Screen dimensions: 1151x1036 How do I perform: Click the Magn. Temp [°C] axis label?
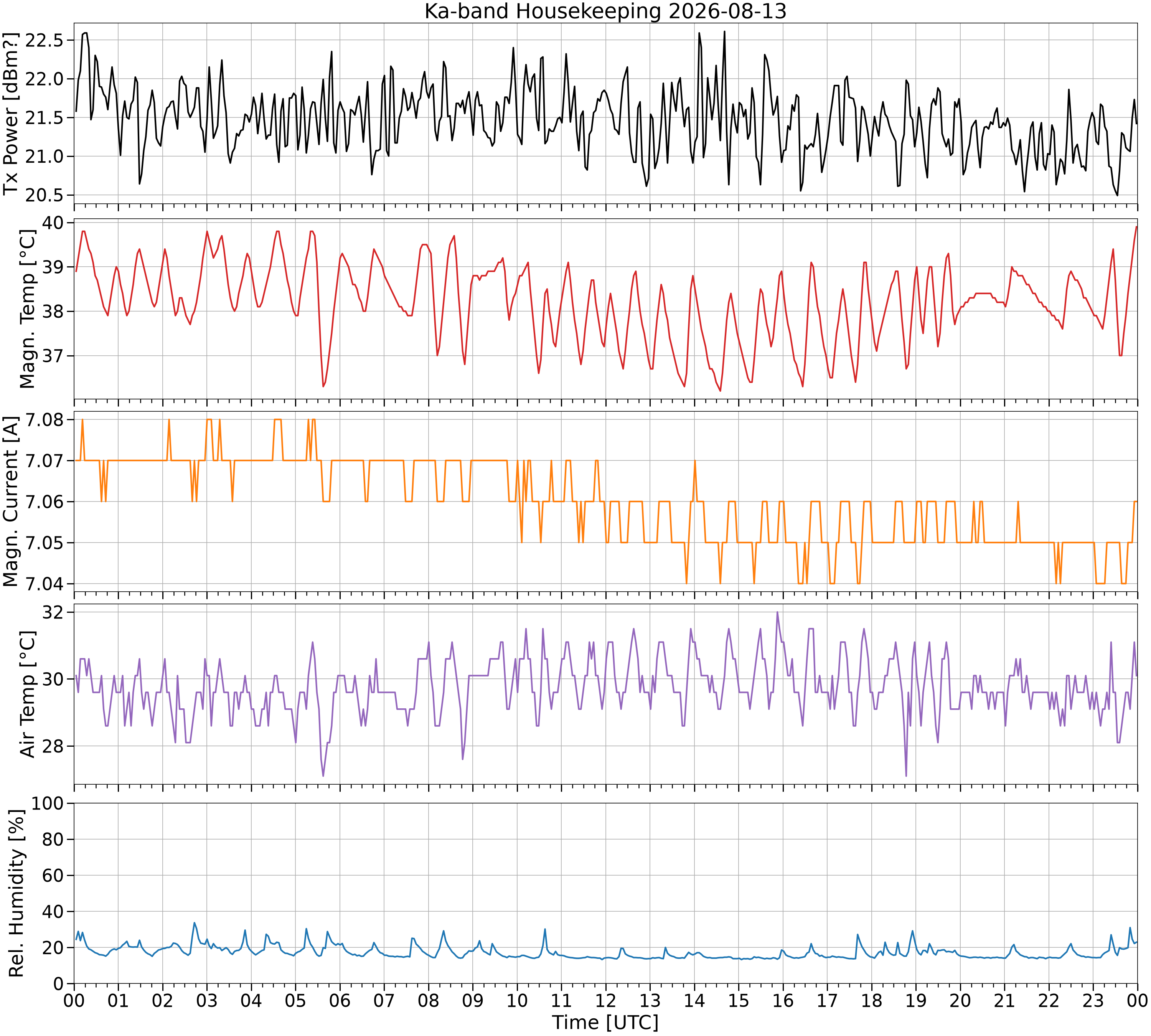pyautogui.click(x=27, y=309)
